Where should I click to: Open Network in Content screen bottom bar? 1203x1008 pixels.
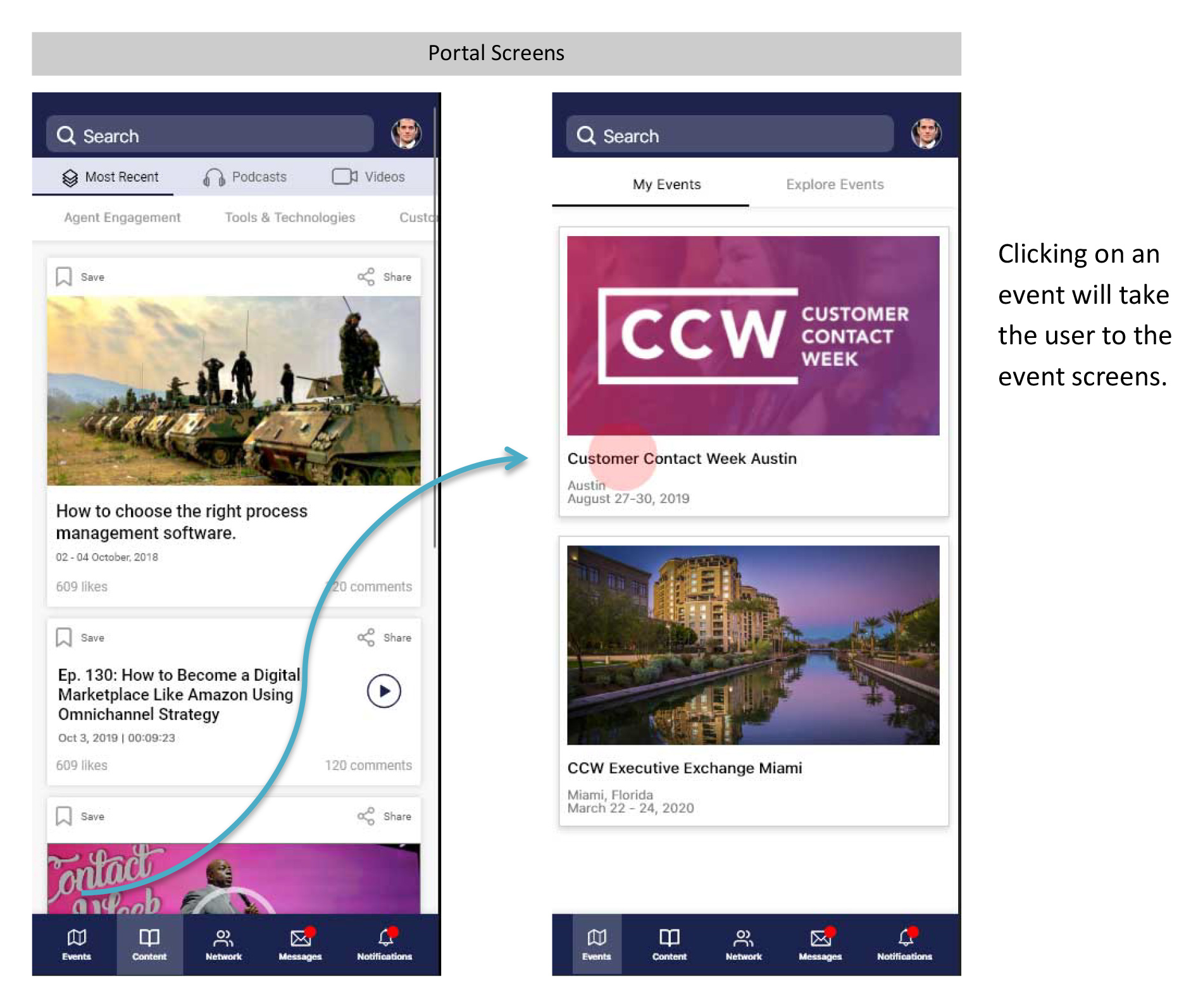(223, 945)
